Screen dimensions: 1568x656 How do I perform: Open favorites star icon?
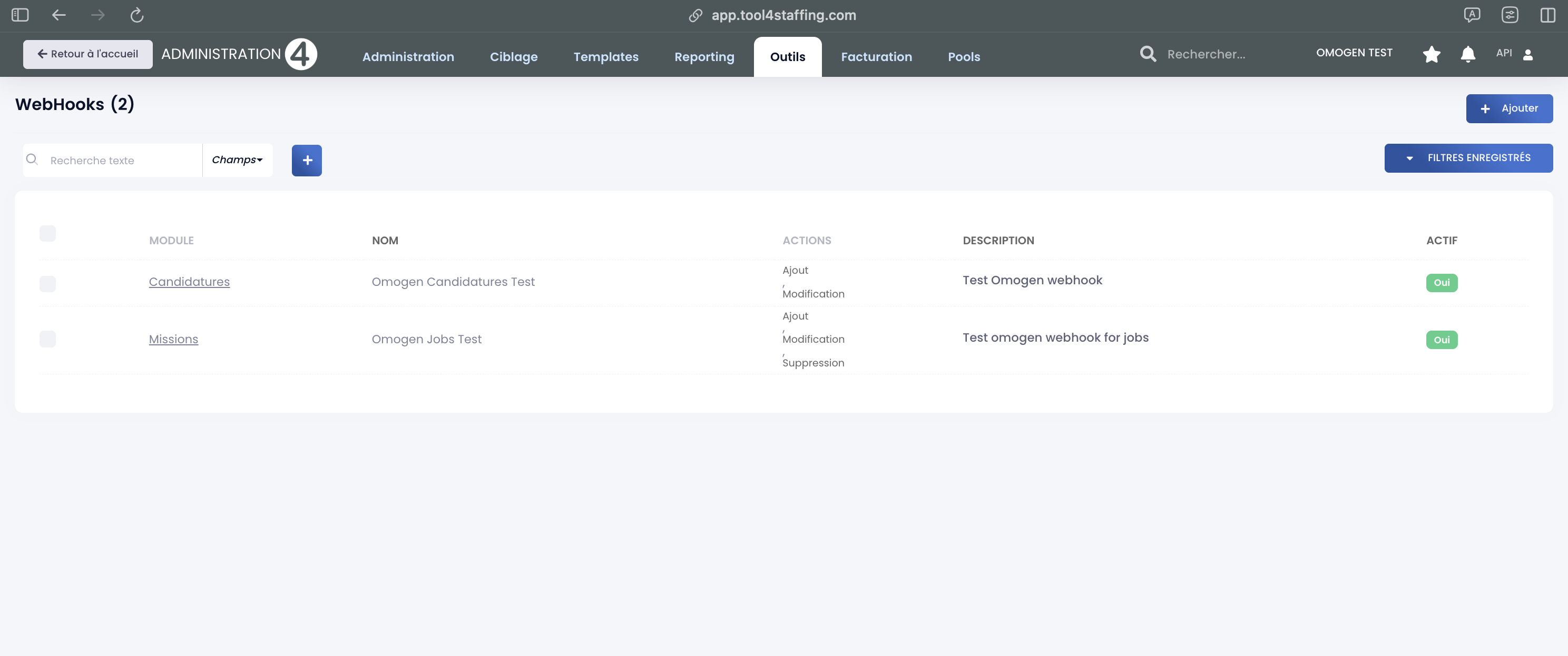tap(1432, 54)
